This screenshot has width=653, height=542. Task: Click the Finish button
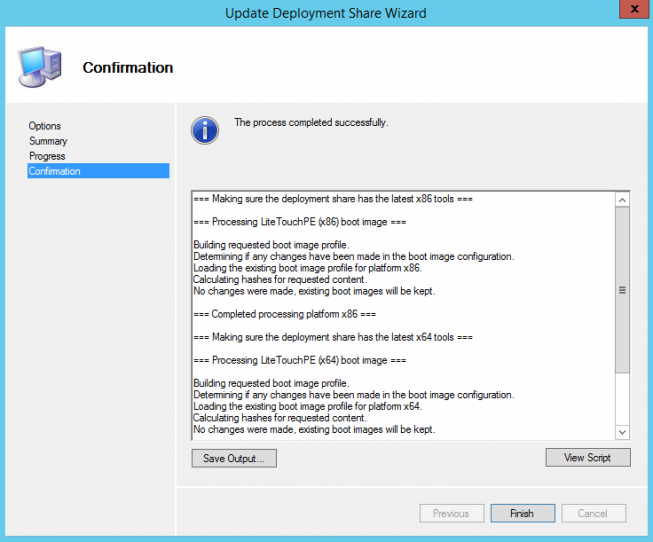[x=523, y=513]
